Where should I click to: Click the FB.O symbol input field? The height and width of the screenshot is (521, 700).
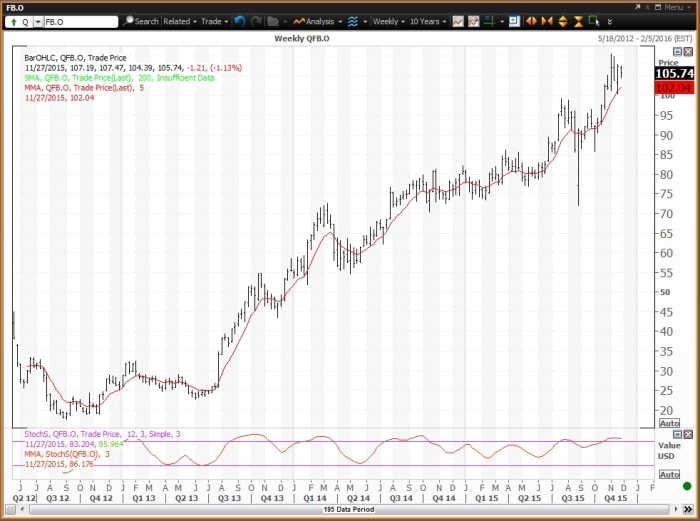pyautogui.click(x=85, y=21)
